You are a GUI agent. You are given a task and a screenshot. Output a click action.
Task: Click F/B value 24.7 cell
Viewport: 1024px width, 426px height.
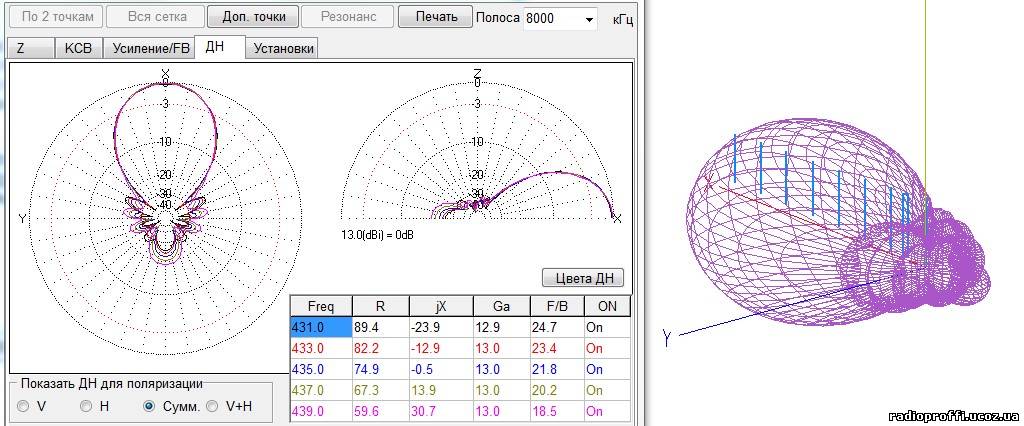click(556, 327)
